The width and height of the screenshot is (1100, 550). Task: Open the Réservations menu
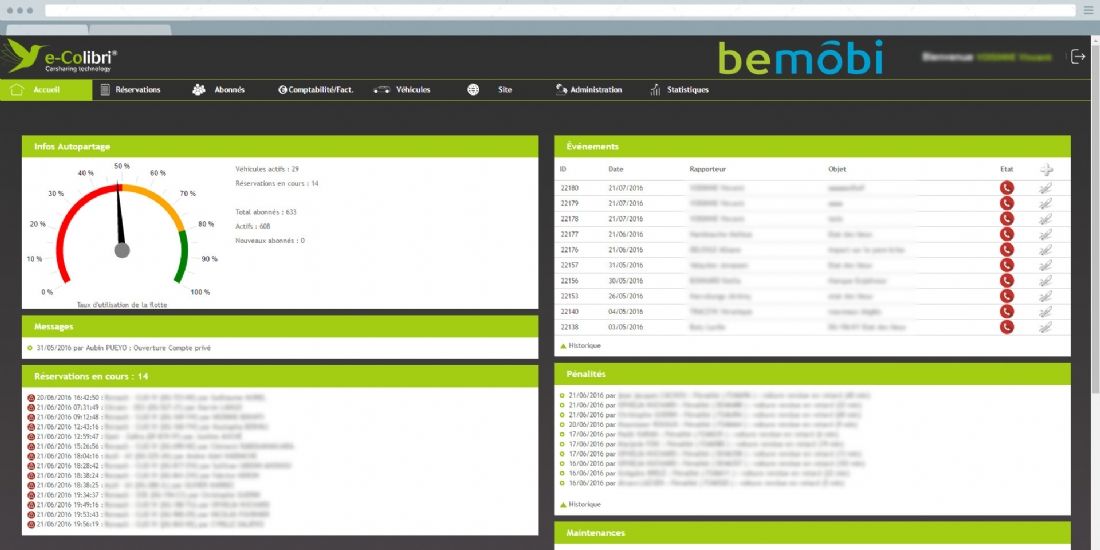pyautogui.click(x=130, y=90)
